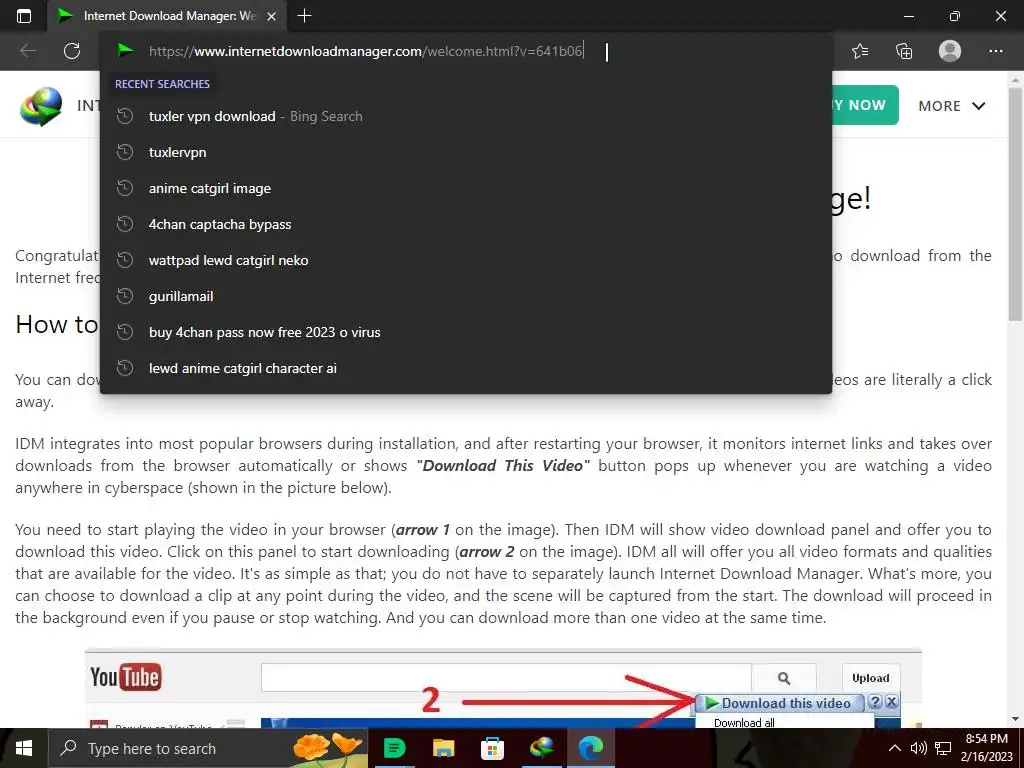1024x768 pixels.
Task: Refresh the current page
Action: tap(72, 51)
